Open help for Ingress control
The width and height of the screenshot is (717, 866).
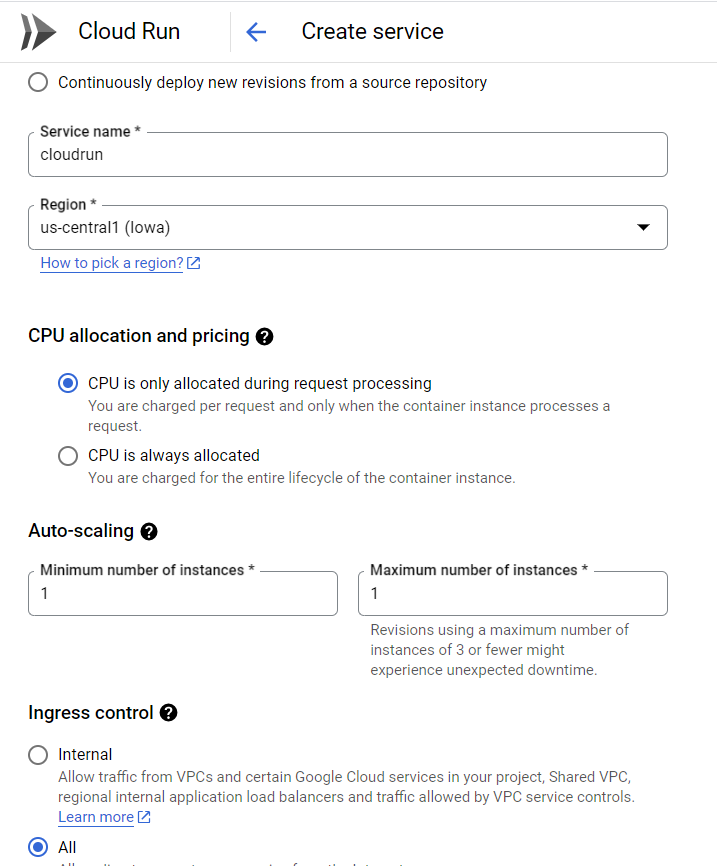pos(167,713)
